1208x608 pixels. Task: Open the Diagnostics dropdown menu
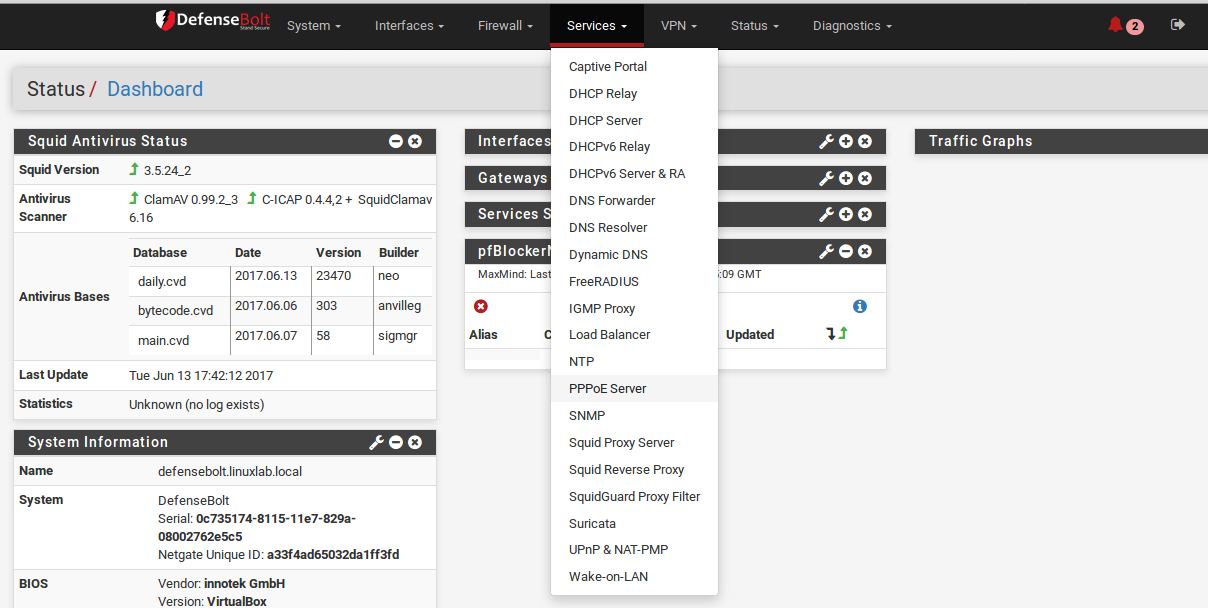coord(852,25)
